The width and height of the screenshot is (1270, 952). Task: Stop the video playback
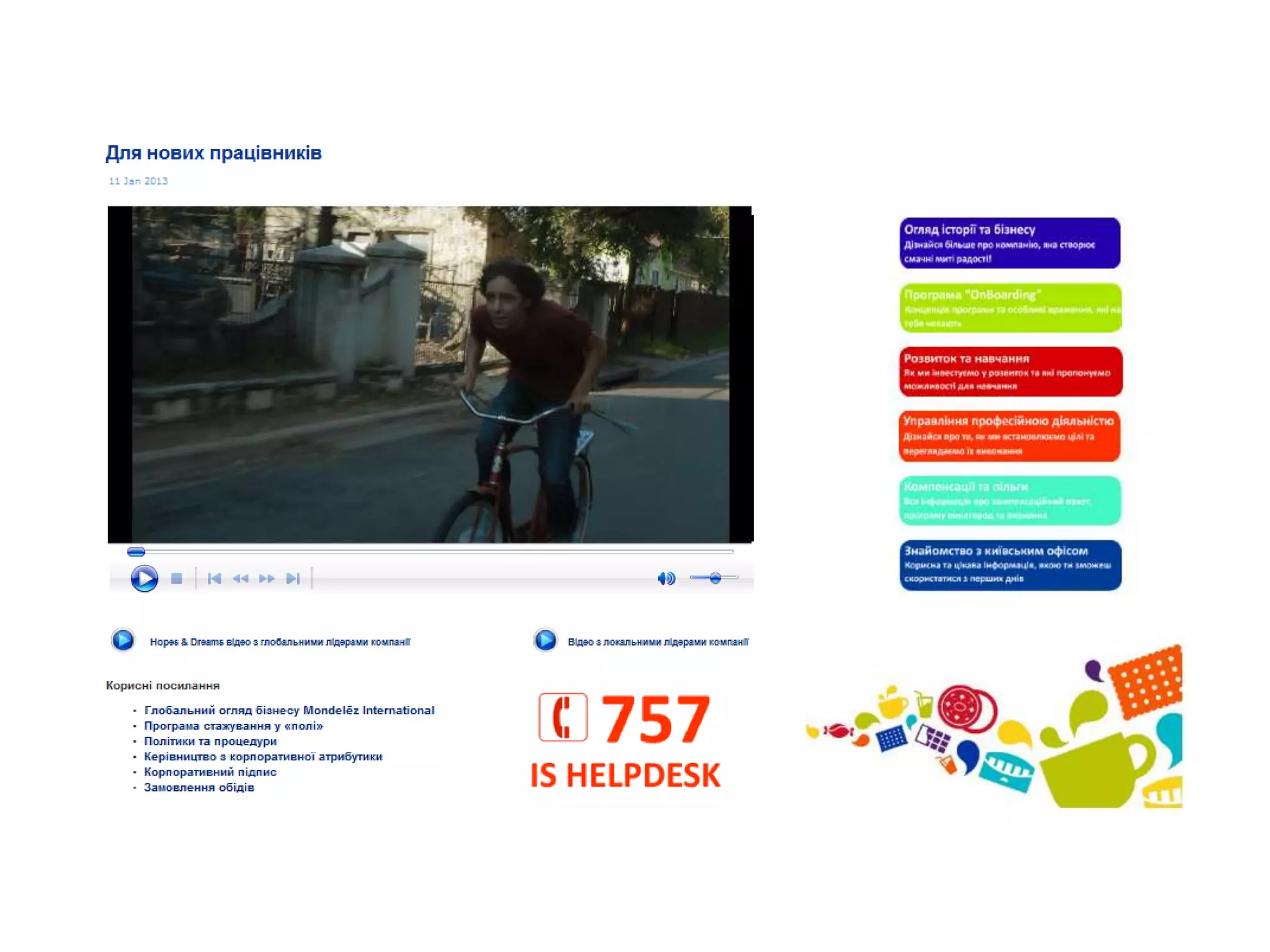pyautogui.click(x=177, y=578)
